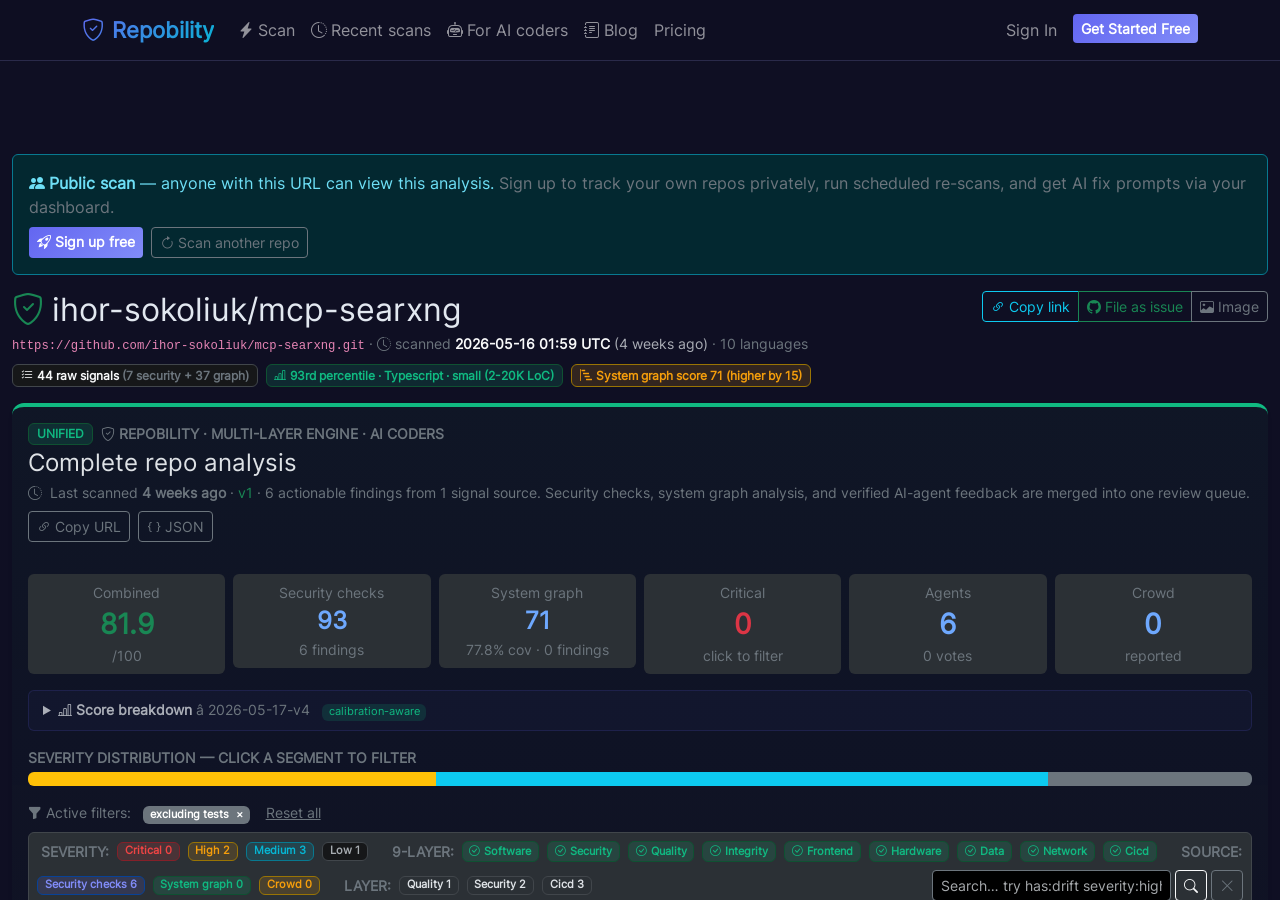
Task: Click the findings search input field
Action: (x=1051, y=886)
